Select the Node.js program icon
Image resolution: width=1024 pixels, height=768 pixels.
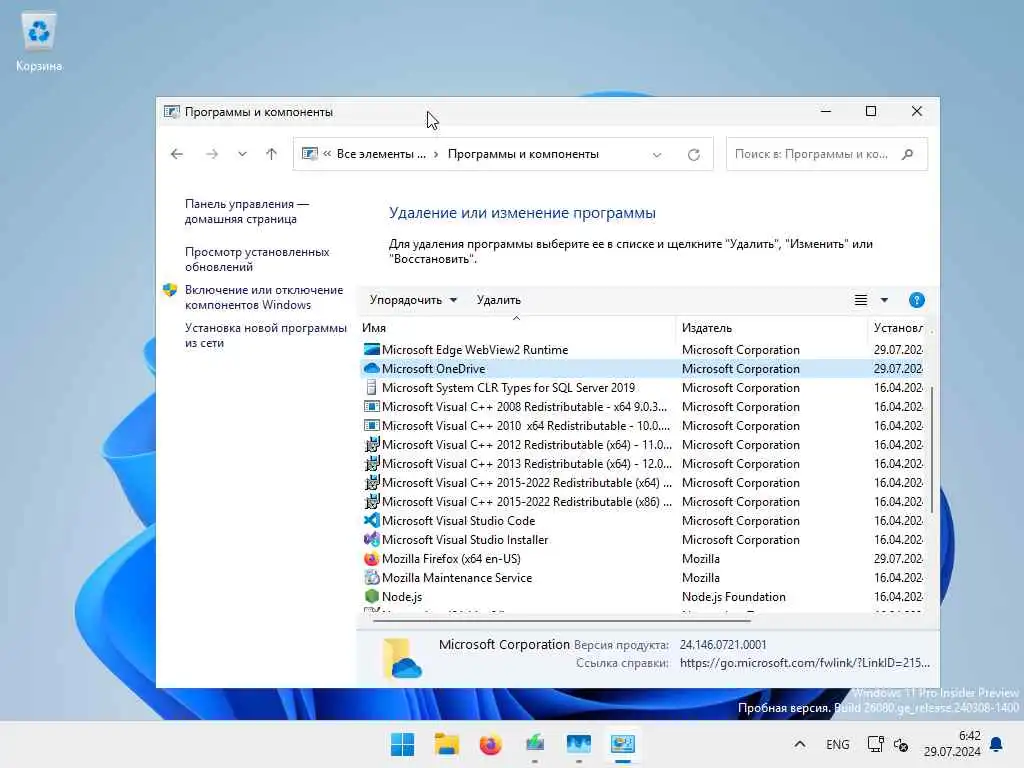pyautogui.click(x=372, y=596)
